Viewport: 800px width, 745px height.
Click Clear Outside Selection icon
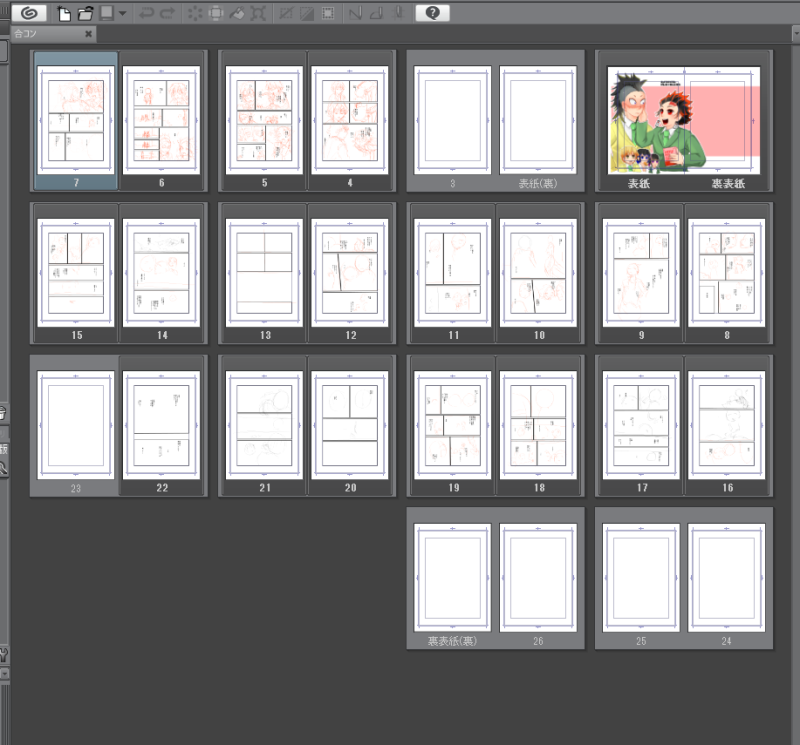(x=216, y=13)
